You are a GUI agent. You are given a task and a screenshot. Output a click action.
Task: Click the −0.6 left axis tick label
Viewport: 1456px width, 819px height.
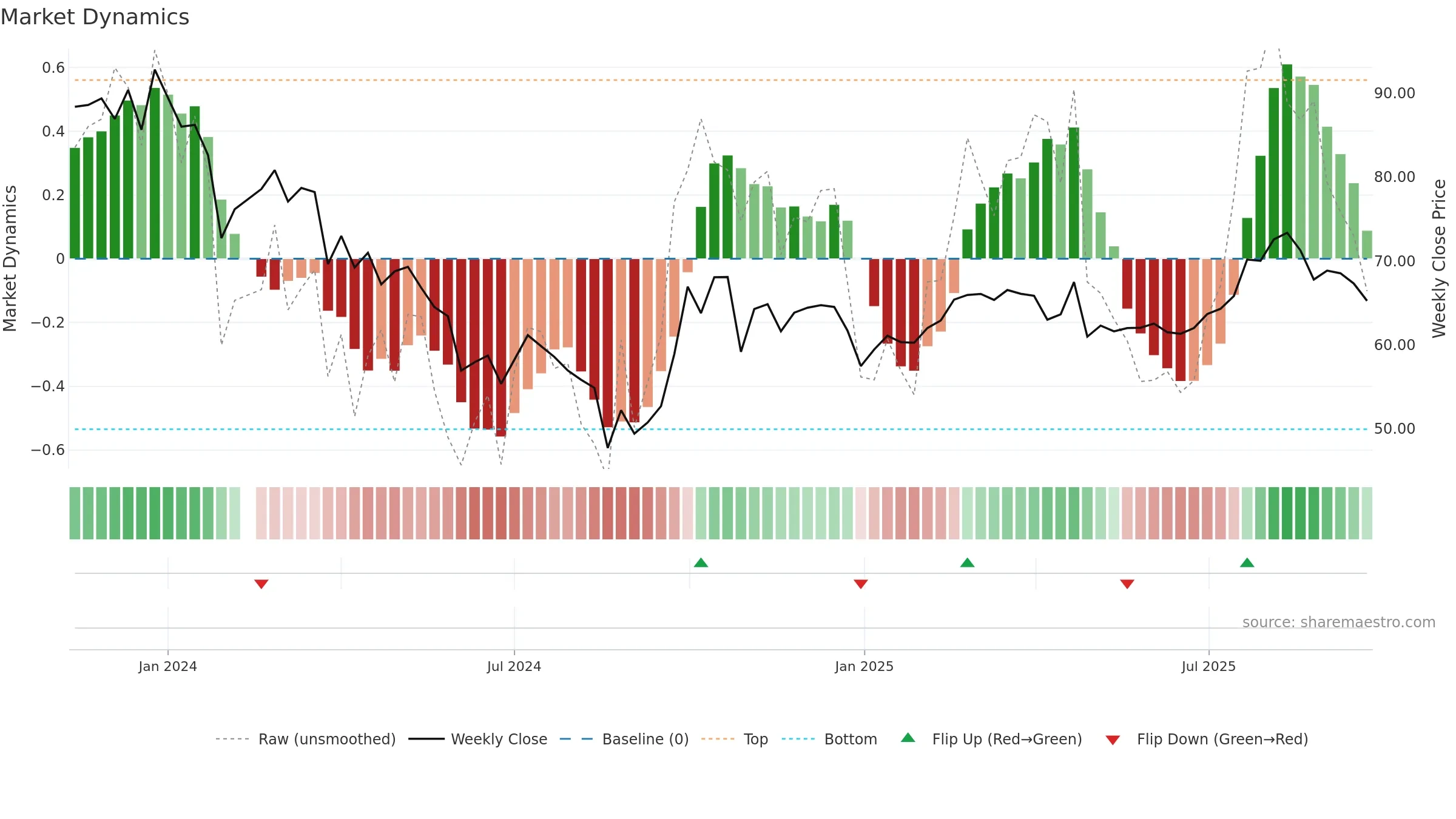(x=47, y=450)
